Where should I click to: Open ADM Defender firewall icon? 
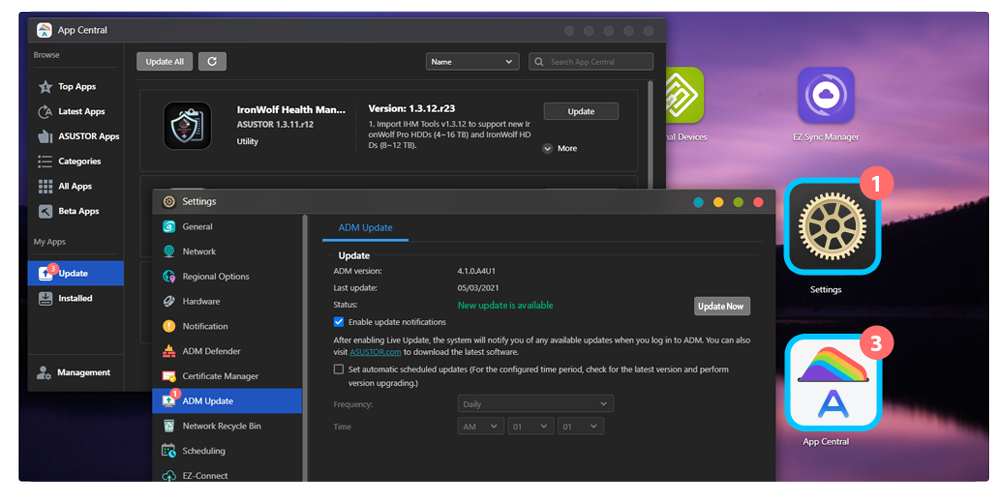click(x=169, y=351)
